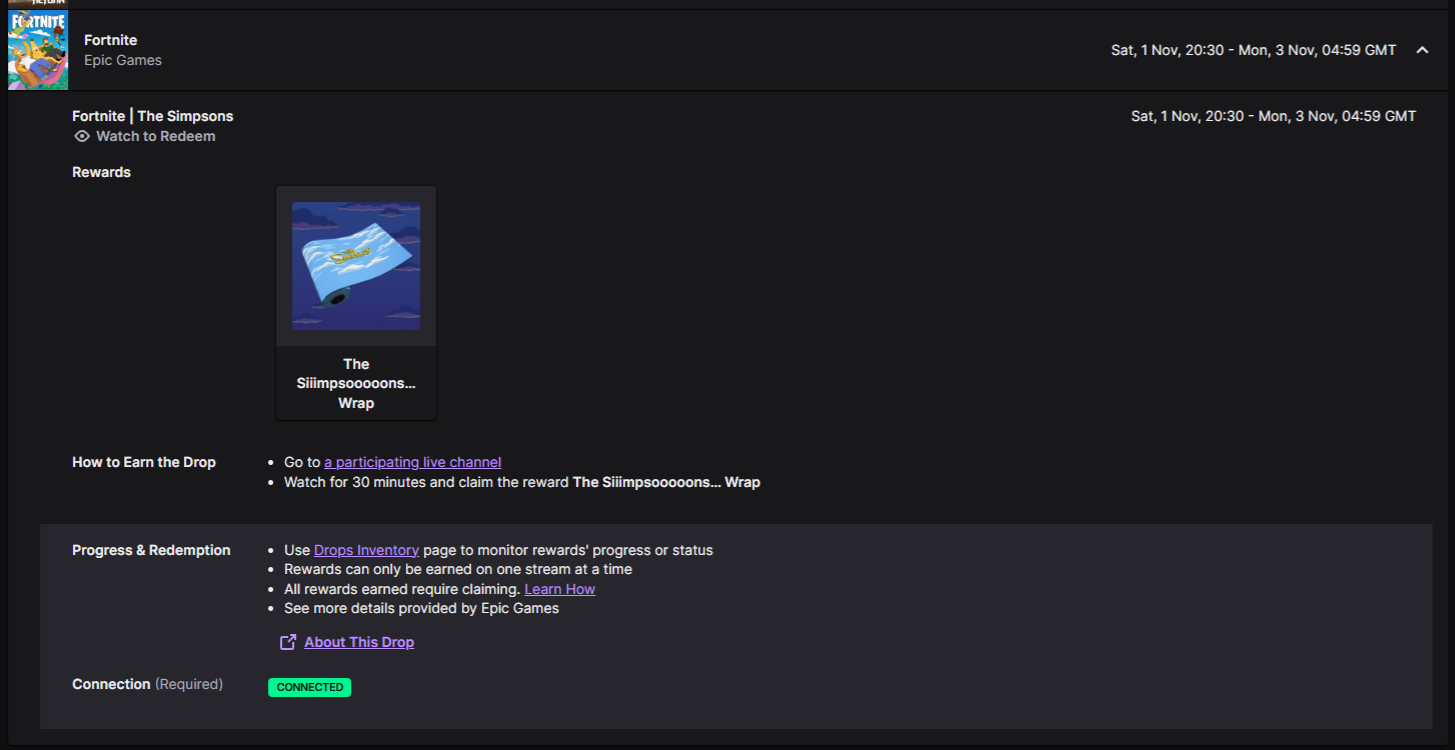Click the 'How to Earn the Drop' heading
This screenshot has height=750, width=1455.
(x=144, y=462)
